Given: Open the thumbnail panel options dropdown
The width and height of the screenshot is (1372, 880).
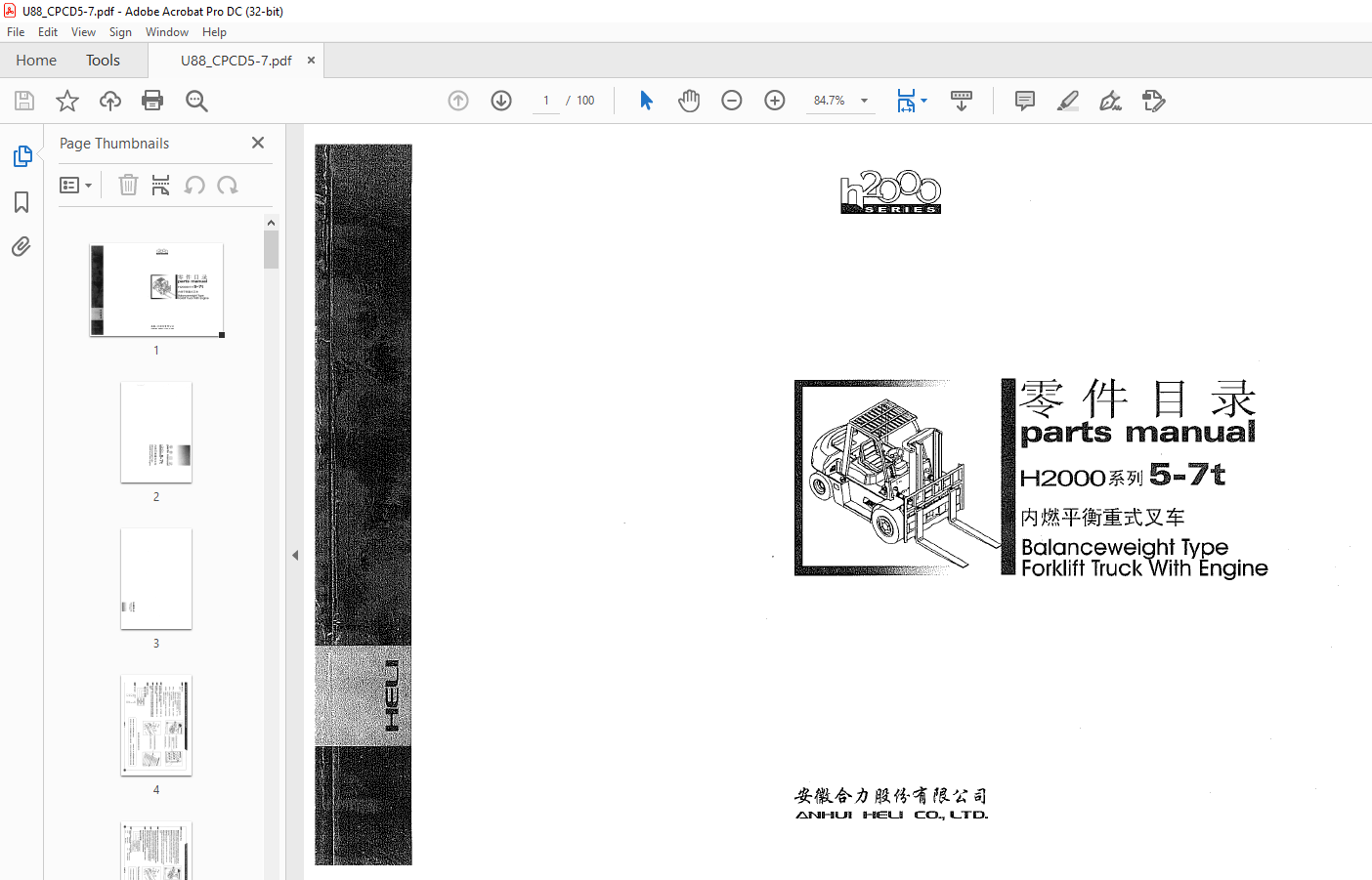Looking at the screenshot, I should coord(75,185).
